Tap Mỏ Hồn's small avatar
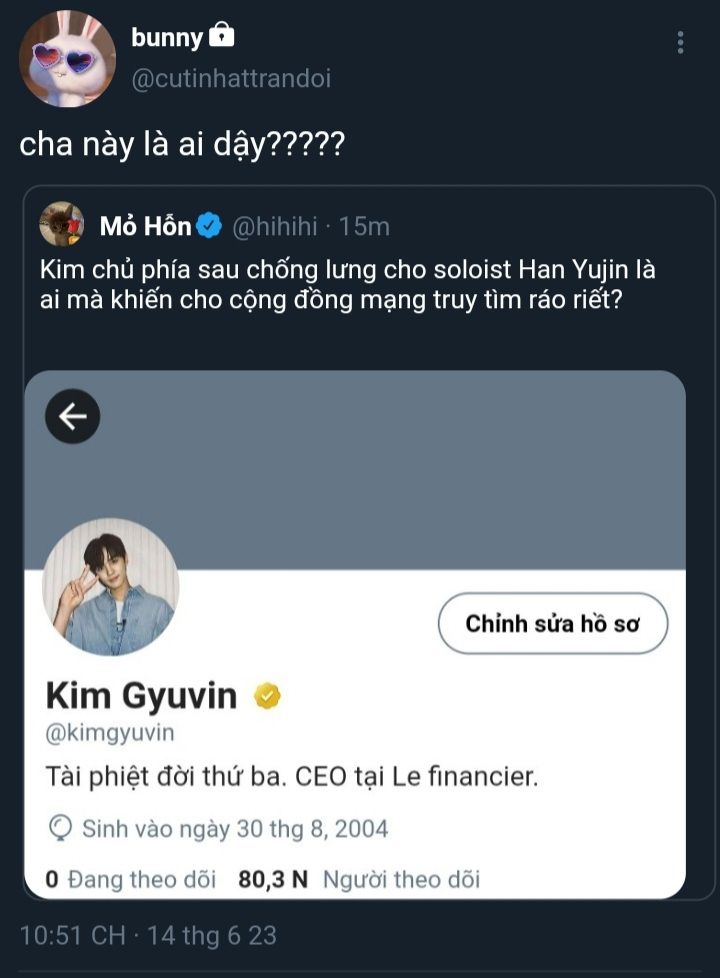720x978 pixels. [61, 224]
